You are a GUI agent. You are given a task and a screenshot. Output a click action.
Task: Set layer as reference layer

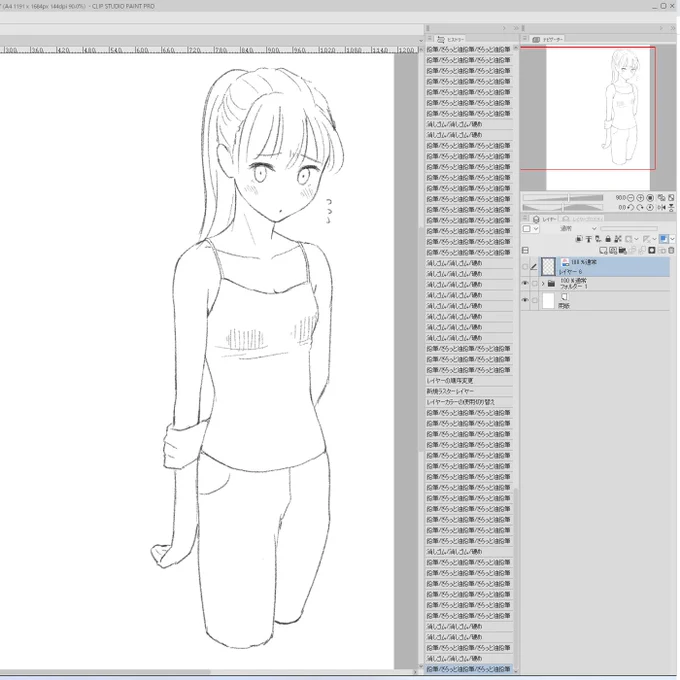click(x=588, y=239)
